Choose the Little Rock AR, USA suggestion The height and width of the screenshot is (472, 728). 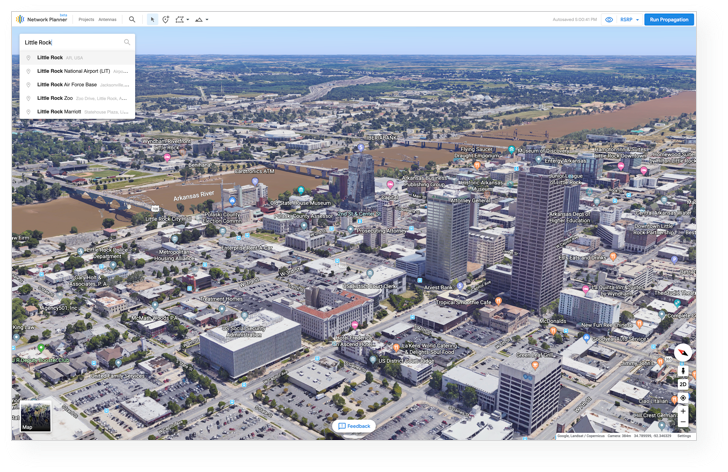click(77, 58)
